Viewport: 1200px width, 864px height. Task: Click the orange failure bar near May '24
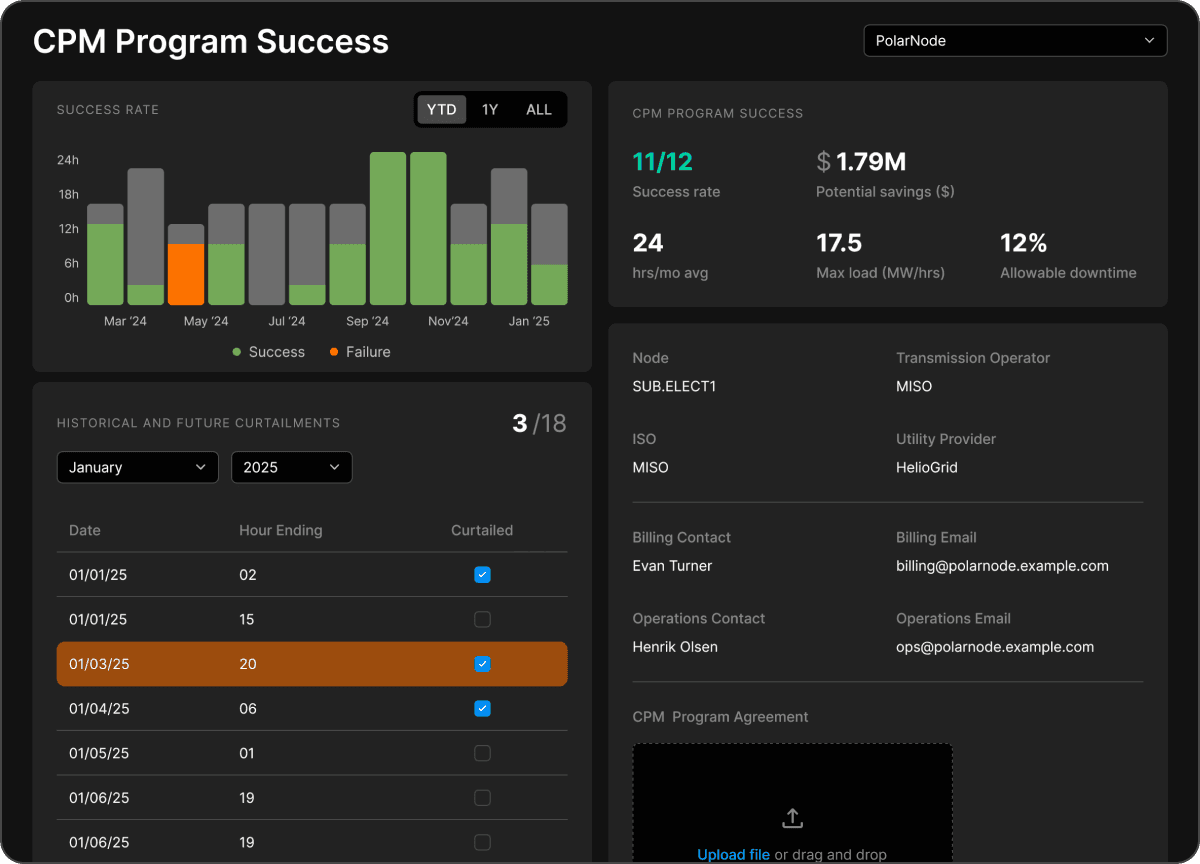186,266
